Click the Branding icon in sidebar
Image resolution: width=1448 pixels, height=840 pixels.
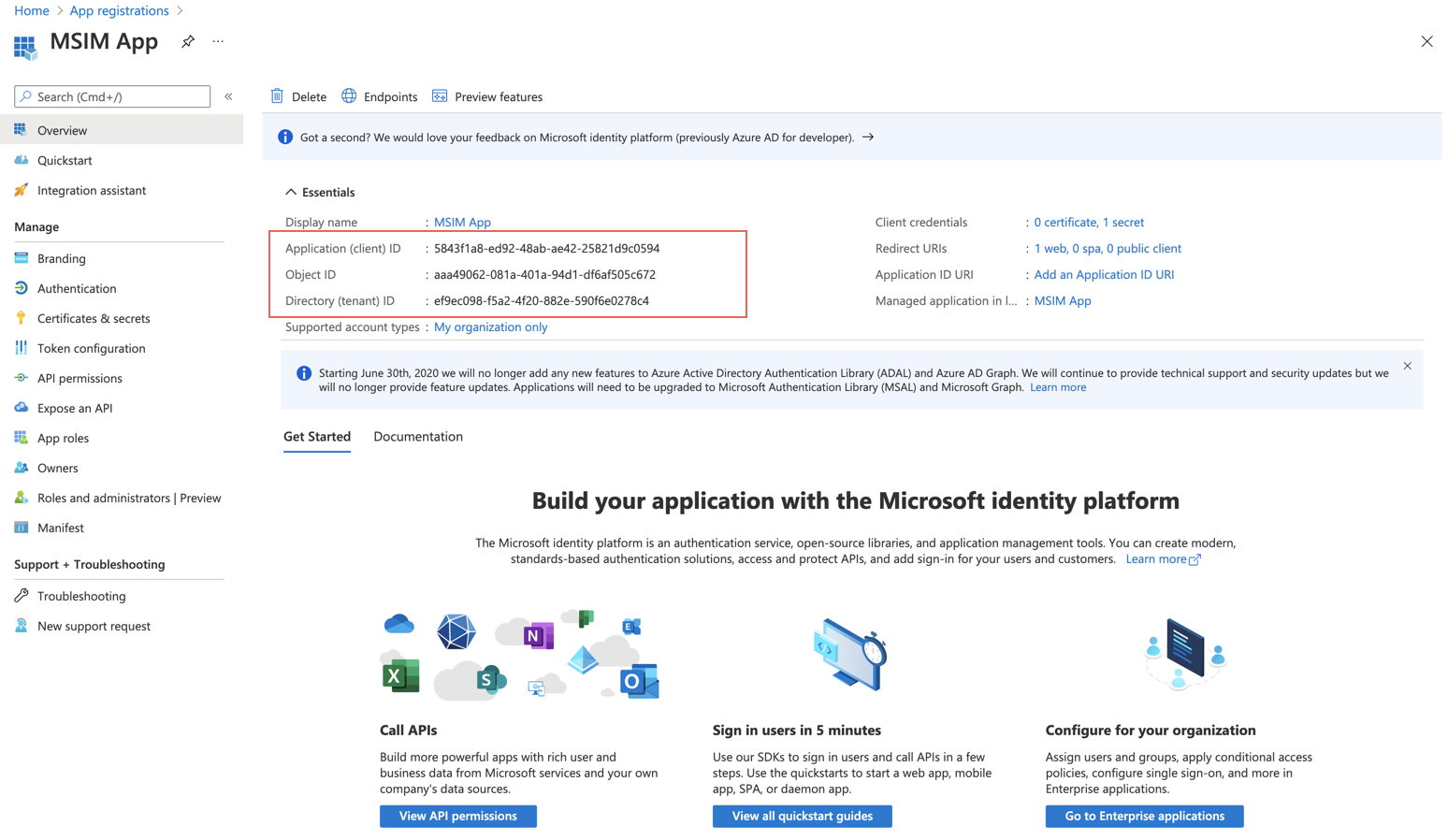[21, 258]
